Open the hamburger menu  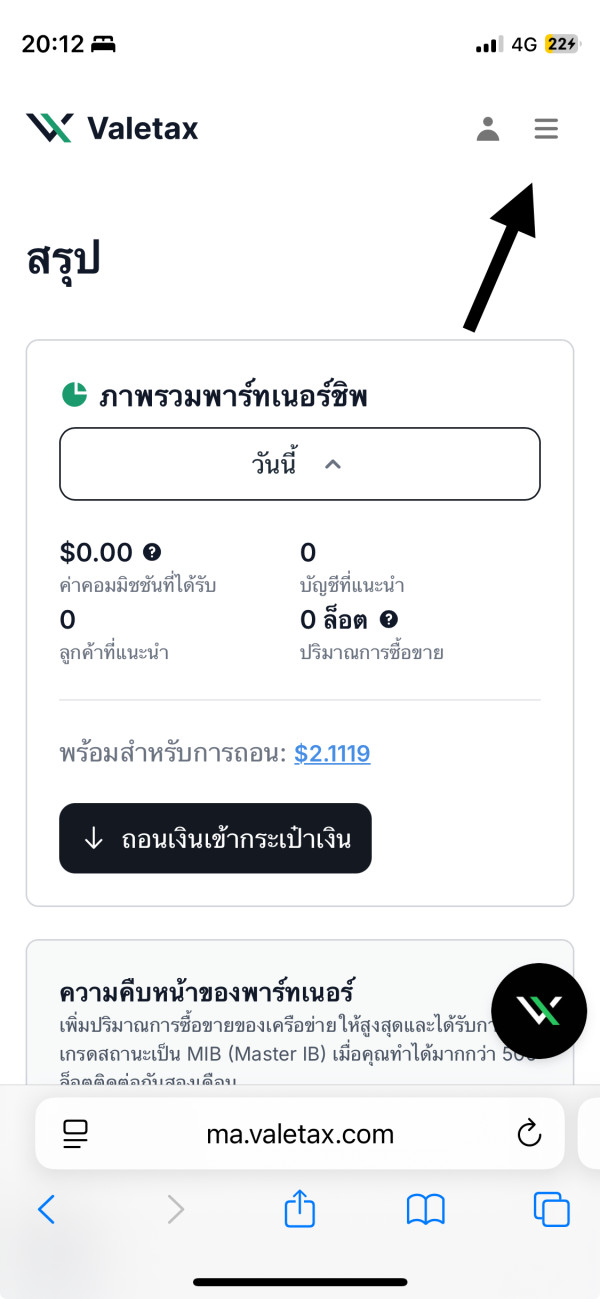pyautogui.click(x=546, y=129)
